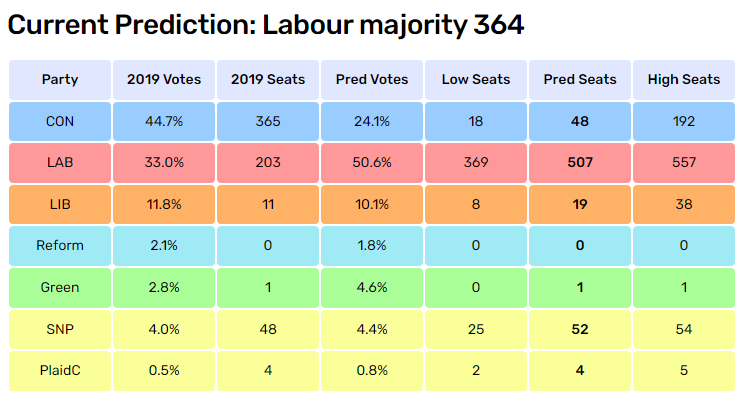Select the Labour high seats 557 cell
Screen dimensions: 746x393
[684, 163]
